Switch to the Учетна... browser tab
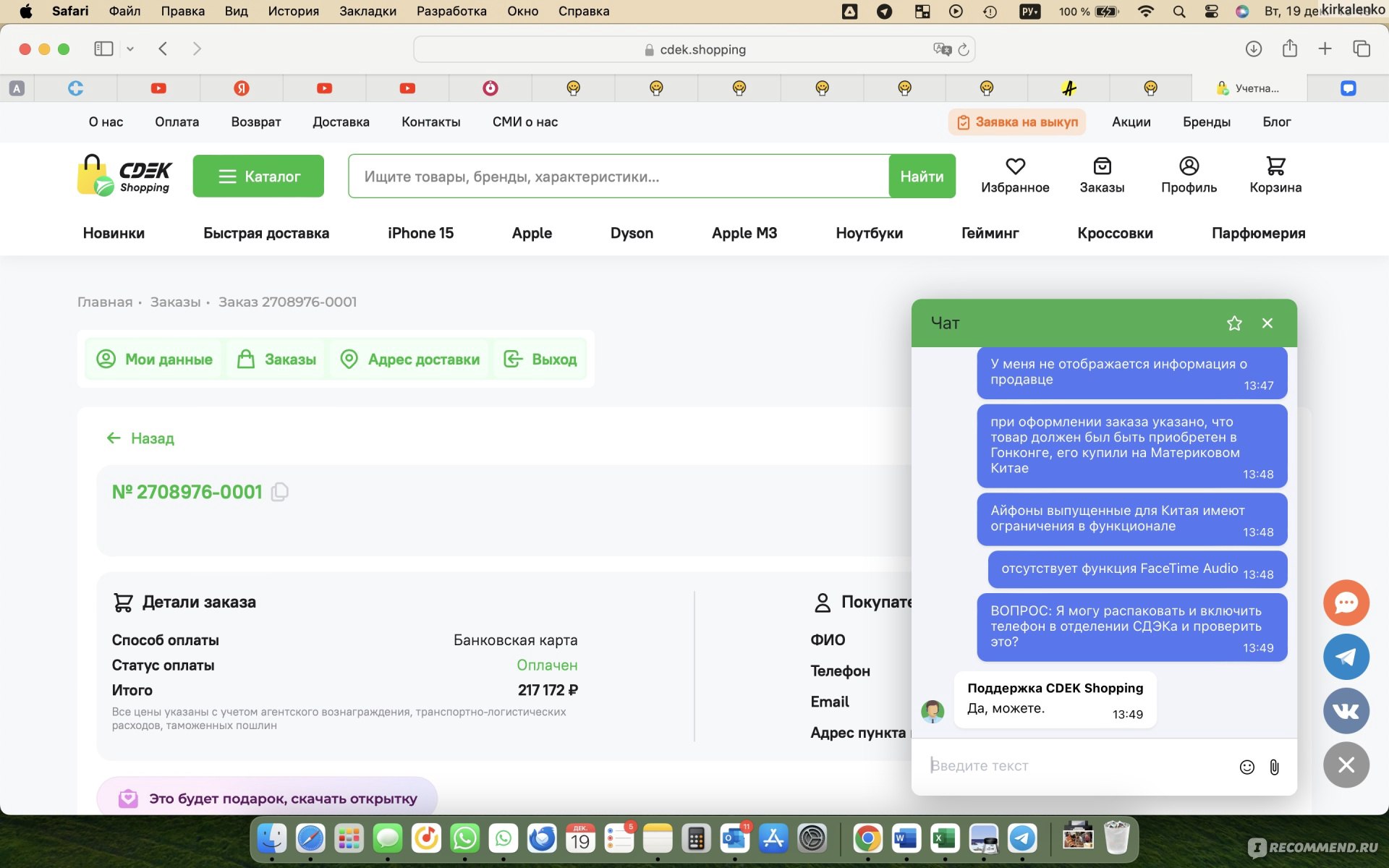The height and width of the screenshot is (868, 1389). [1249, 88]
